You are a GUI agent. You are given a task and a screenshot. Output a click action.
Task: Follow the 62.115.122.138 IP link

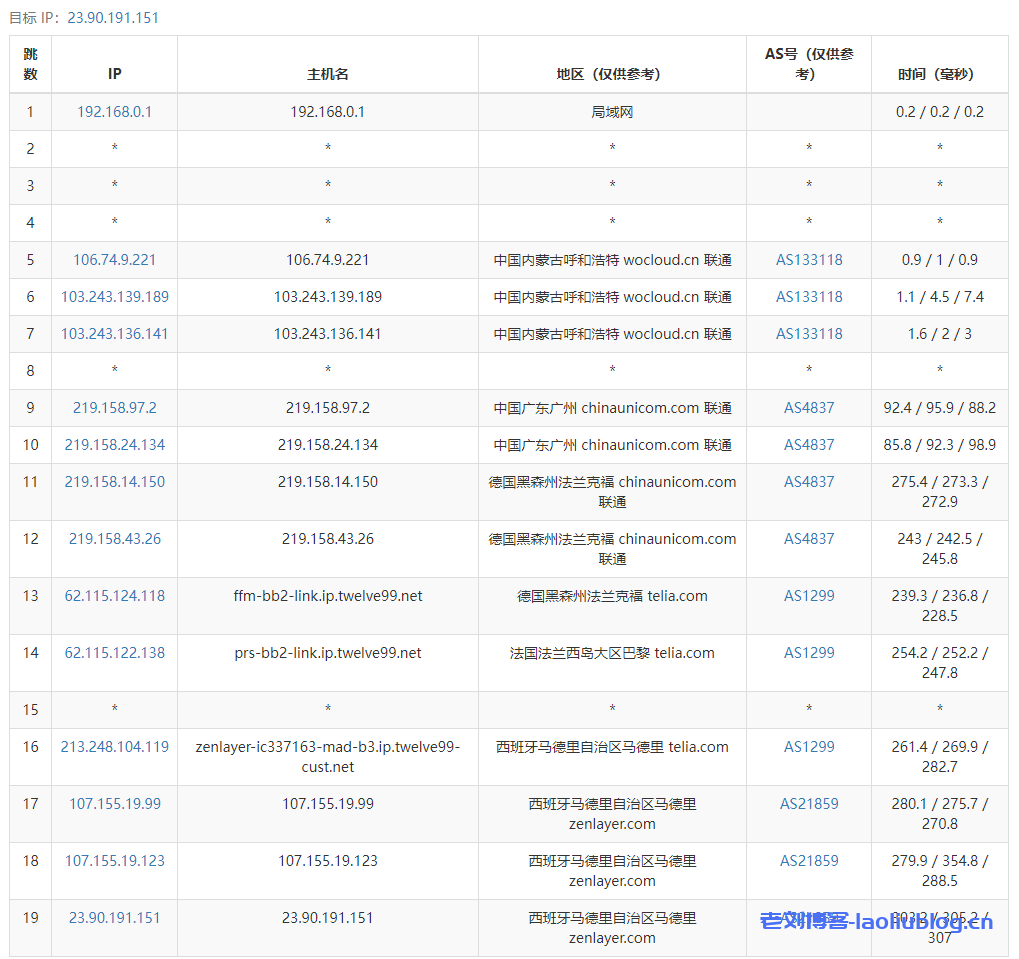click(x=114, y=653)
